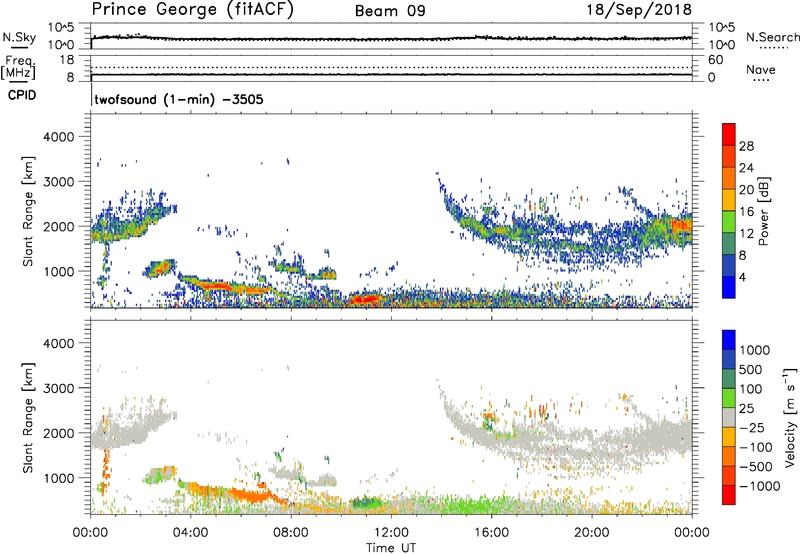800x554 pixels.
Task: Click the 10^5 label left of the noise panel
Action: tap(61, 28)
